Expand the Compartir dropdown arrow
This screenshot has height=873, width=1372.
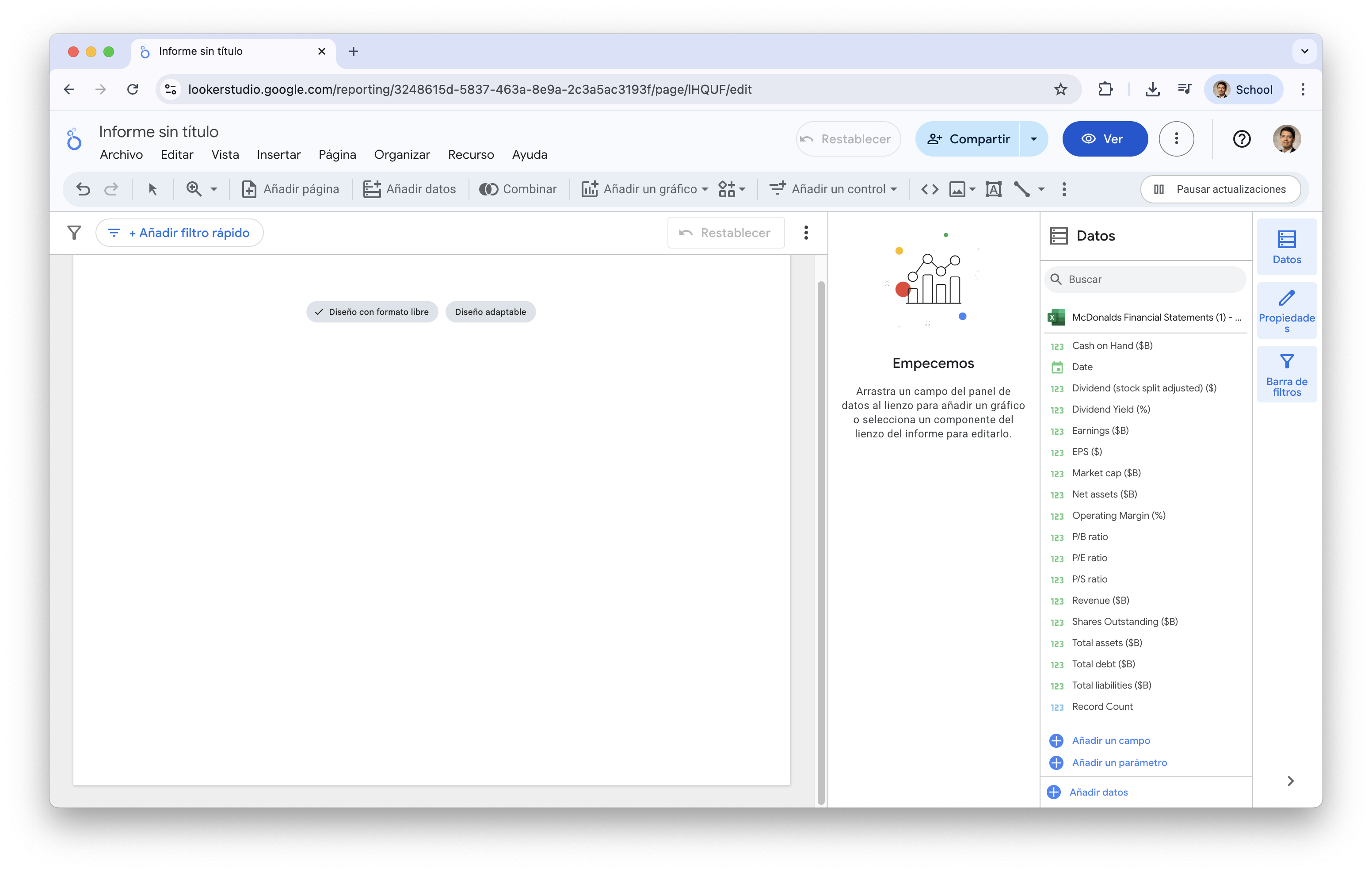[x=1033, y=139]
